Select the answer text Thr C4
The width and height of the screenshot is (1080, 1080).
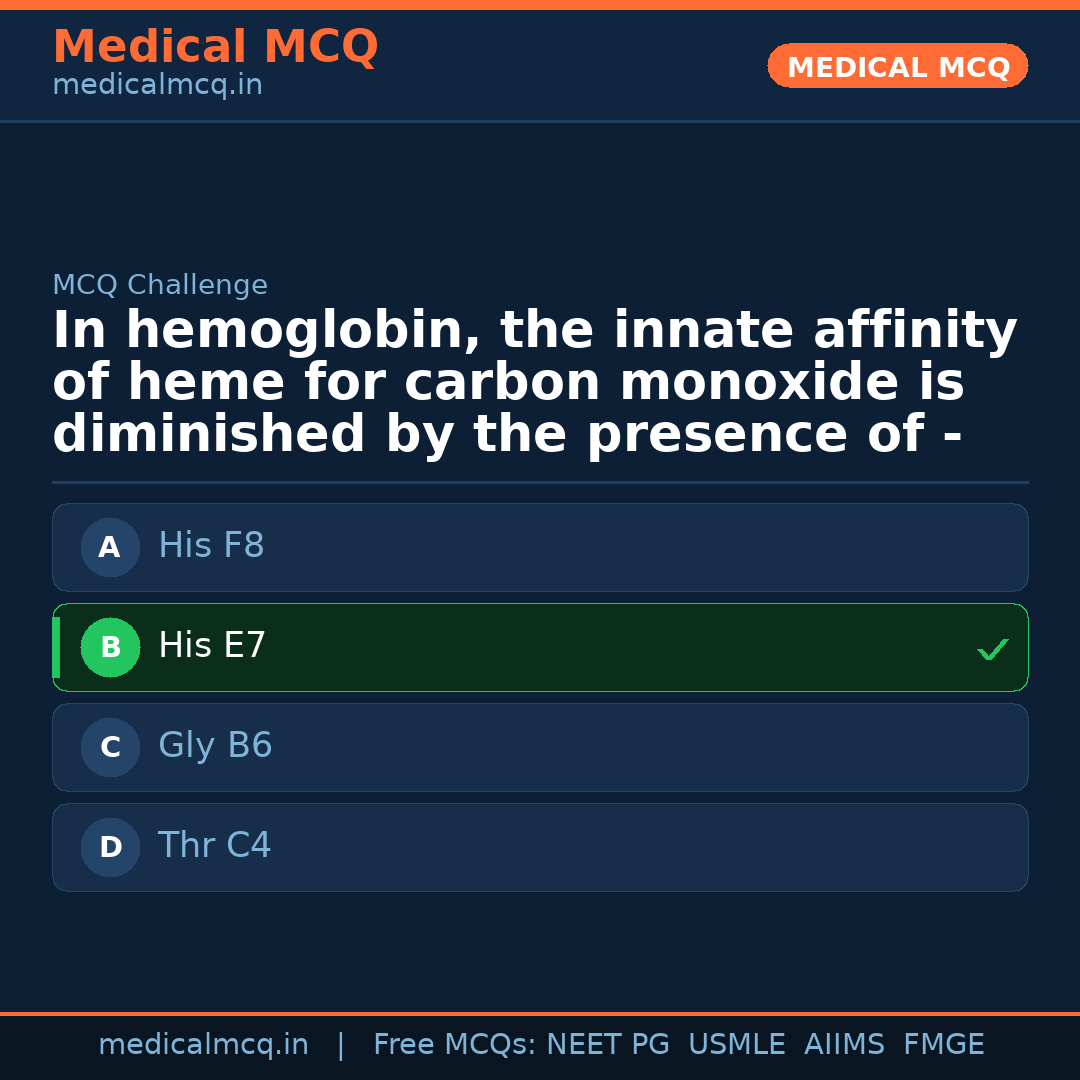click(x=214, y=846)
